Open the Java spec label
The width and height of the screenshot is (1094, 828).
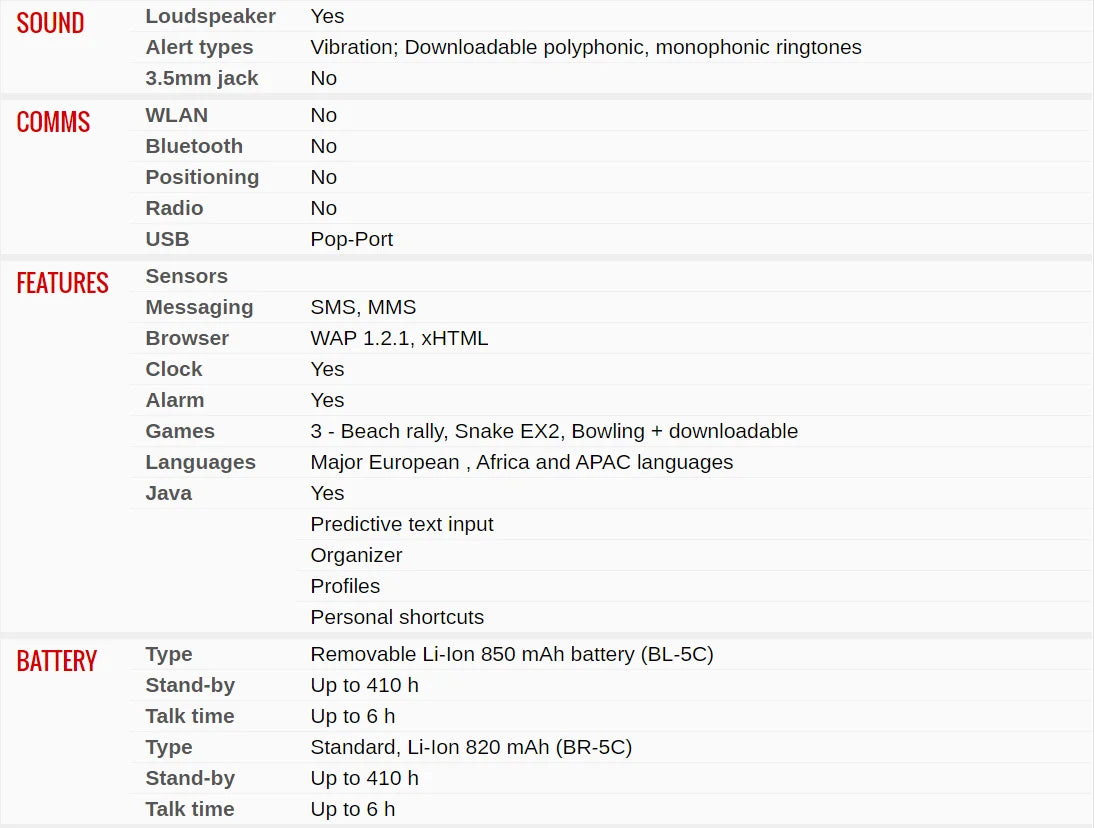pos(168,493)
